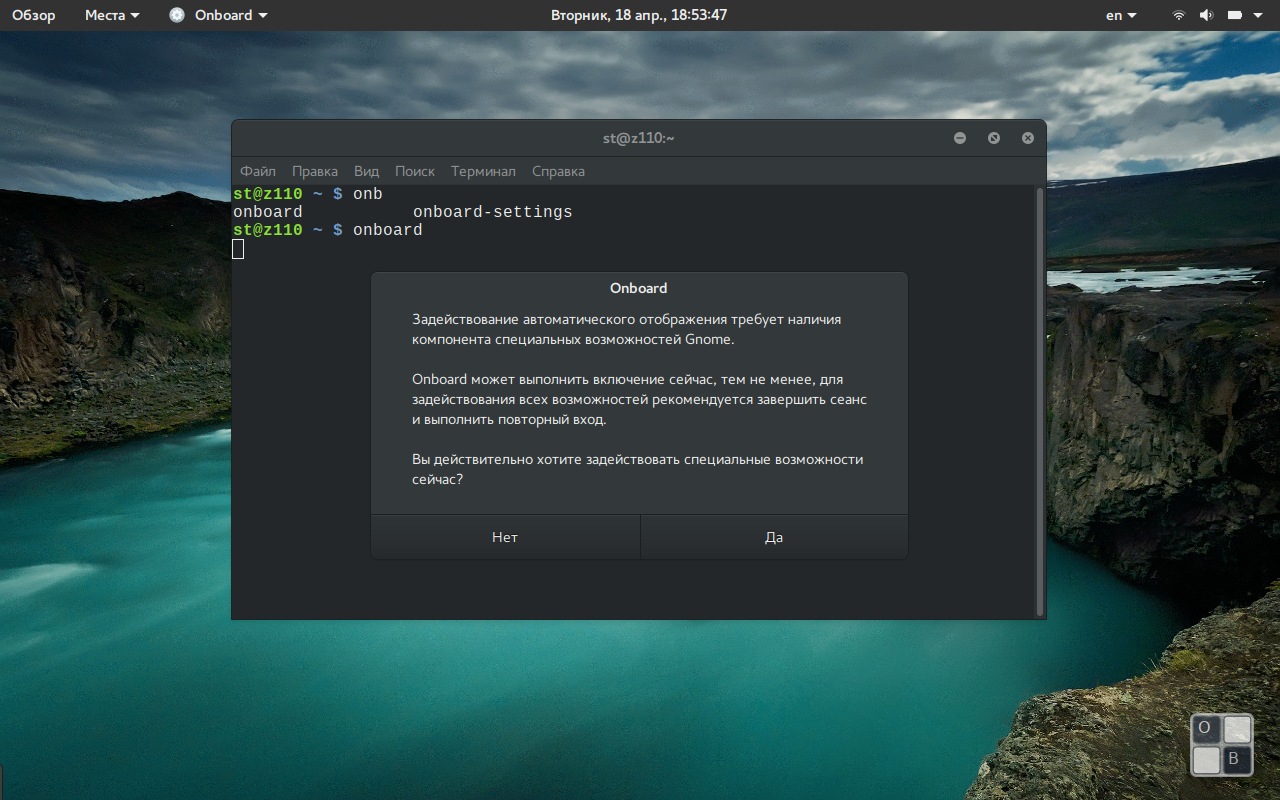Image resolution: width=1280 pixels, height=800 pixels.
Task: Choose Нет in the Onboard dialog
Action: pyautogui.click(x=505, y=537)
